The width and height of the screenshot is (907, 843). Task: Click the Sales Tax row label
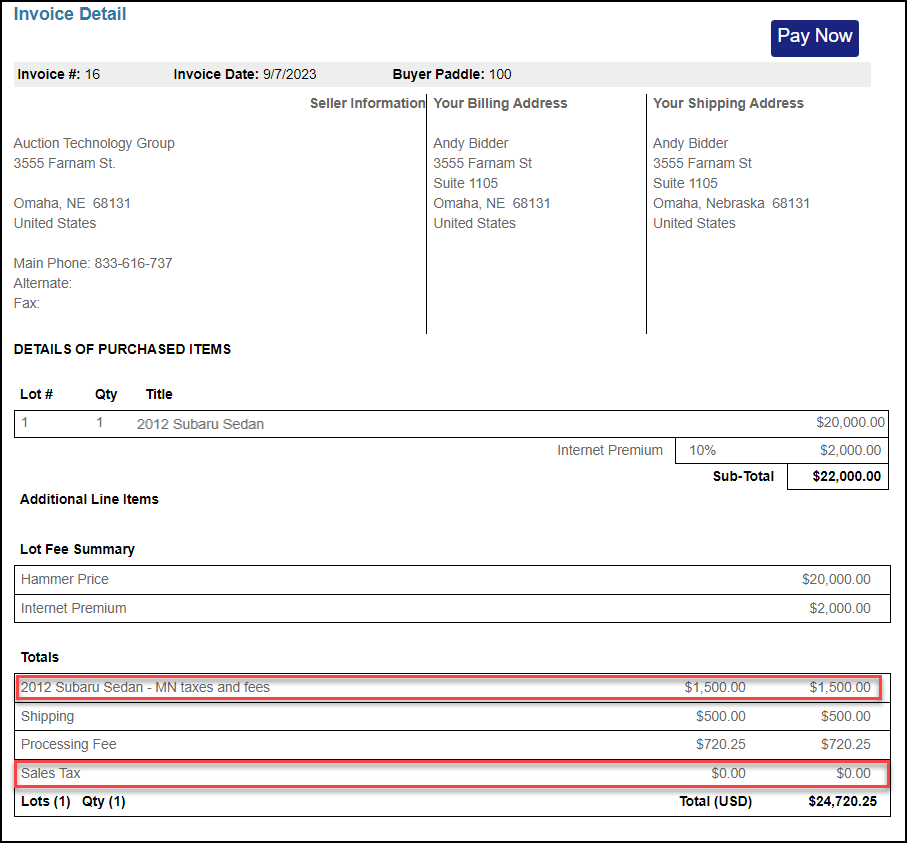(x=51, y=773)
